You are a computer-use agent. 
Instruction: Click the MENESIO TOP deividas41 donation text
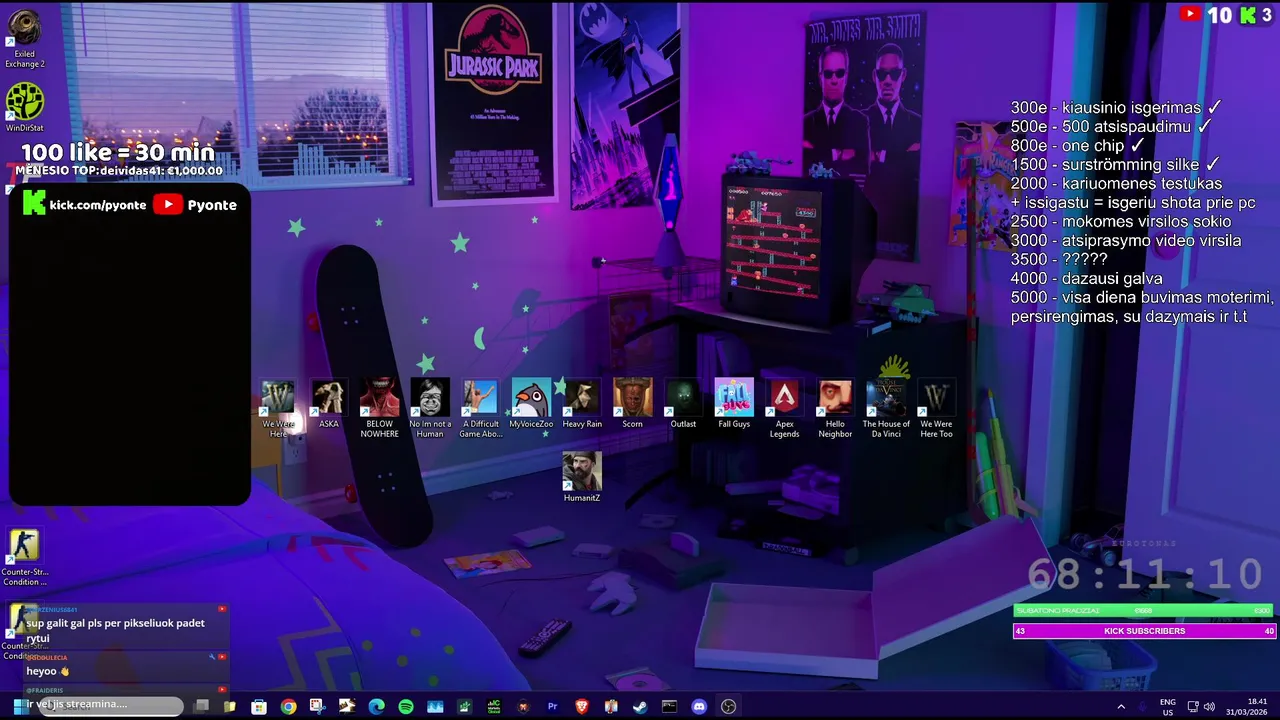[x=119, y=171]
